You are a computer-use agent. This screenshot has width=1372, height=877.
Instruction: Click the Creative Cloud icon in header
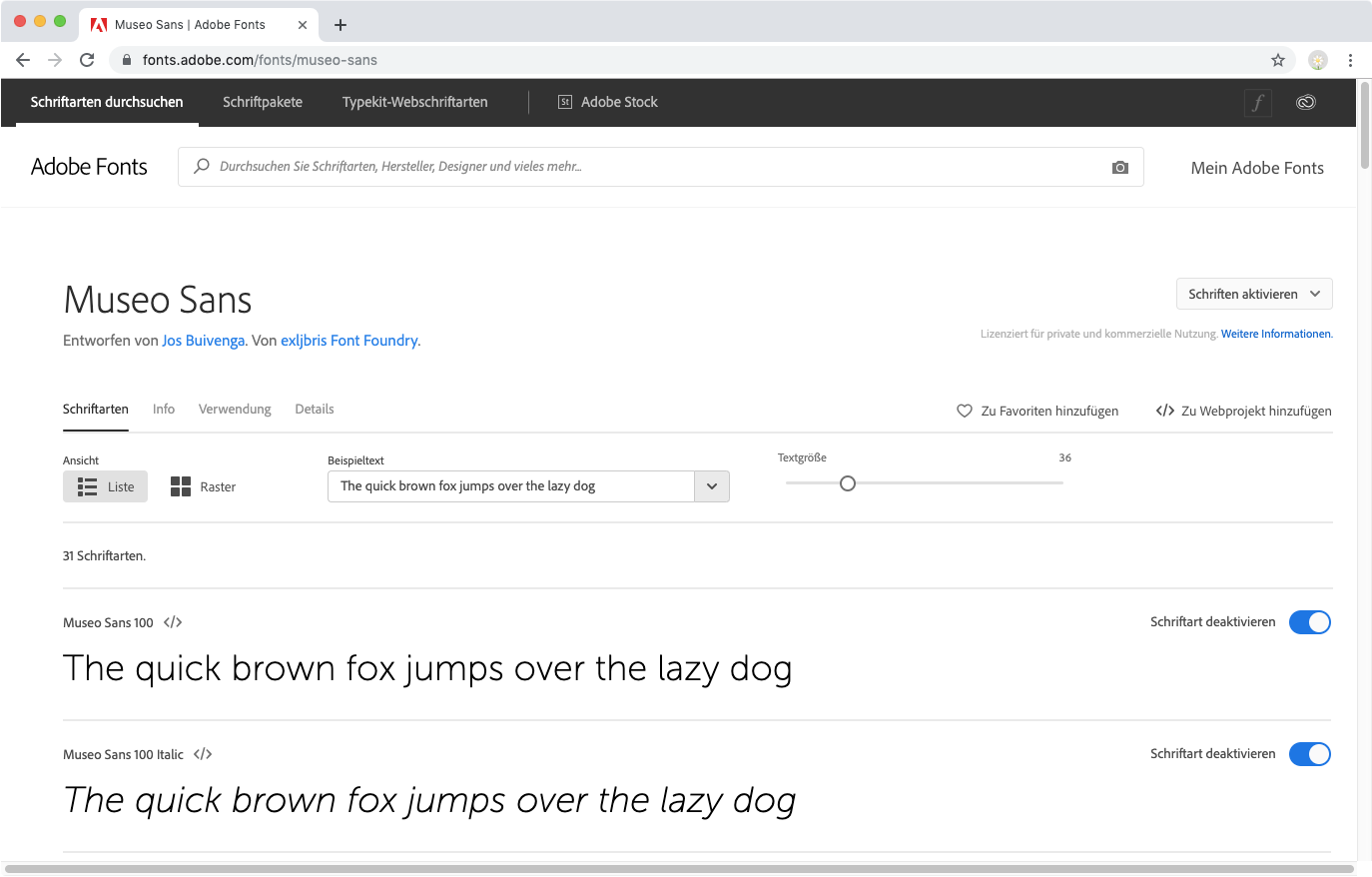tap(1305, 102)
